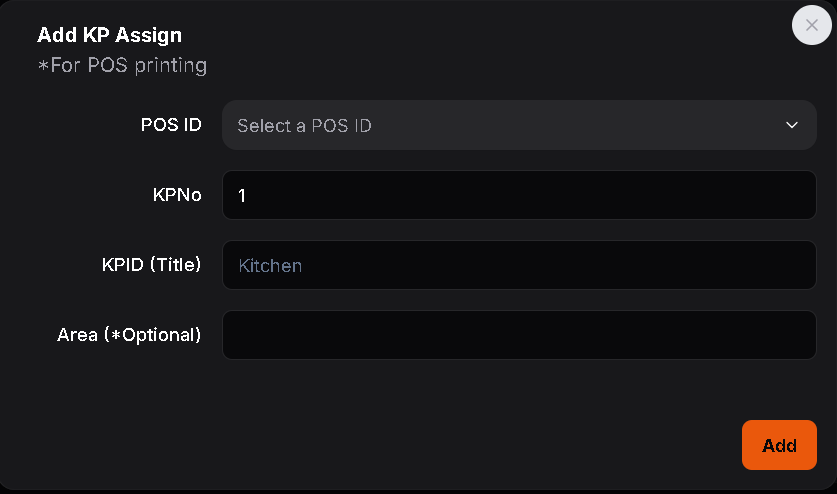Viewport: 837px width, 494px height.
Task: Focus the empty Area input field
Action: tap(519, 335)
